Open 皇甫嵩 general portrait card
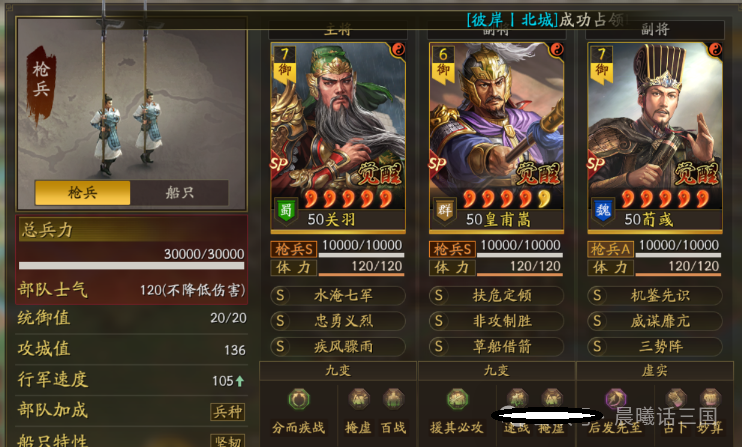 pyautogui.click(x=496, y=137)
